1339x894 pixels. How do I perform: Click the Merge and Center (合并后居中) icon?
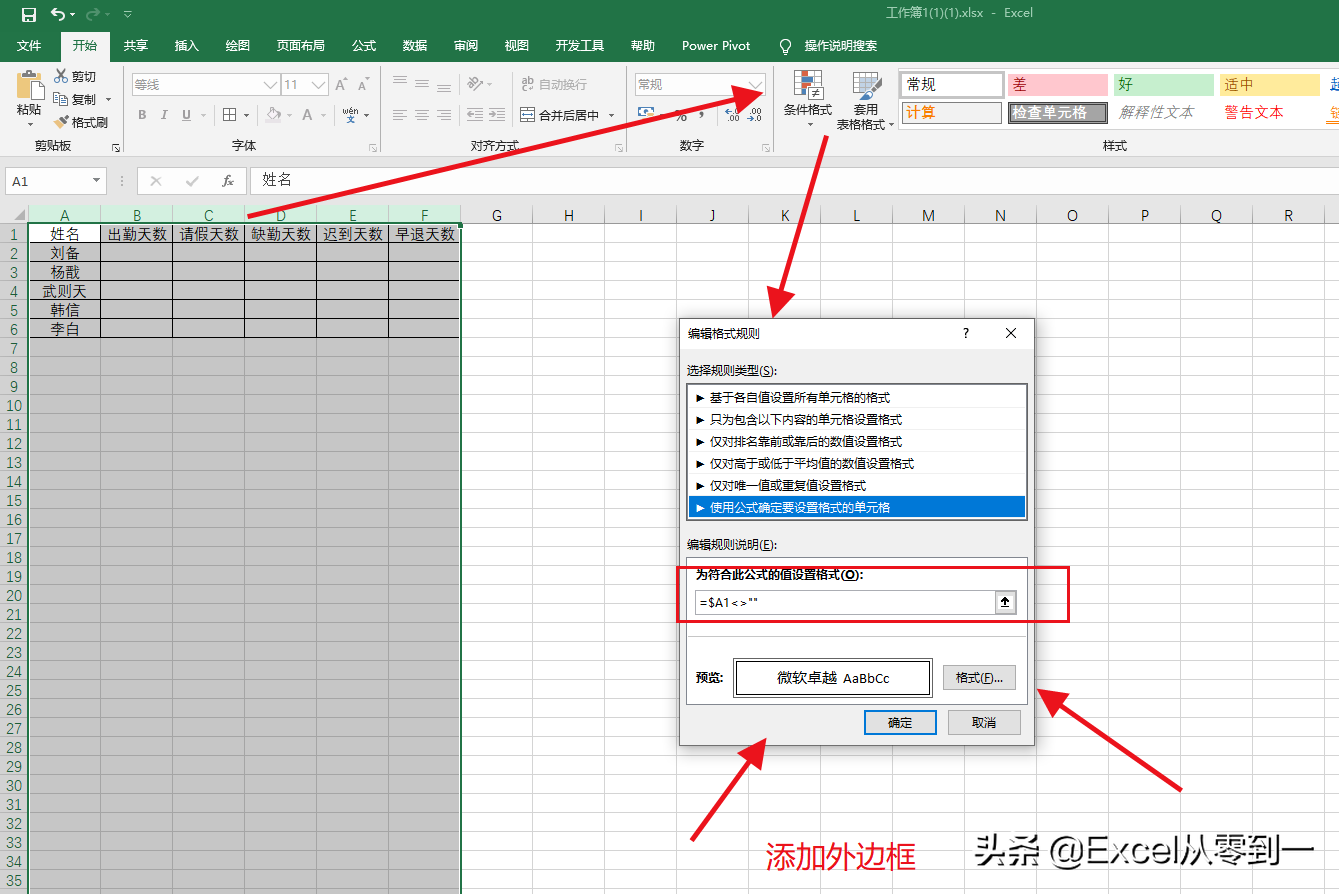pyautogui.click(x=527, y=115)
